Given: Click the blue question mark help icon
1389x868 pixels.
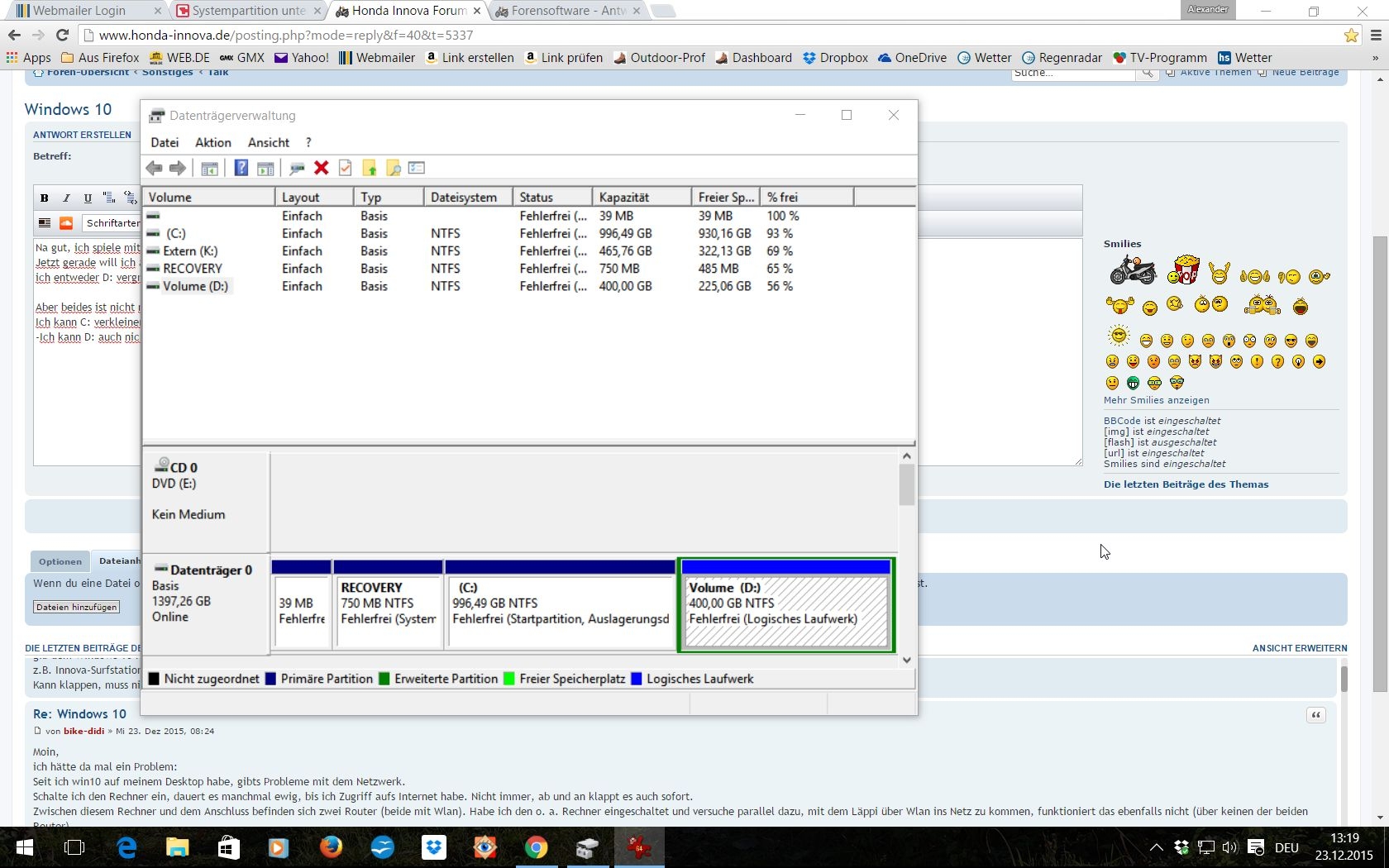Looking at the screenshot, I should click(x=241, y=168).
